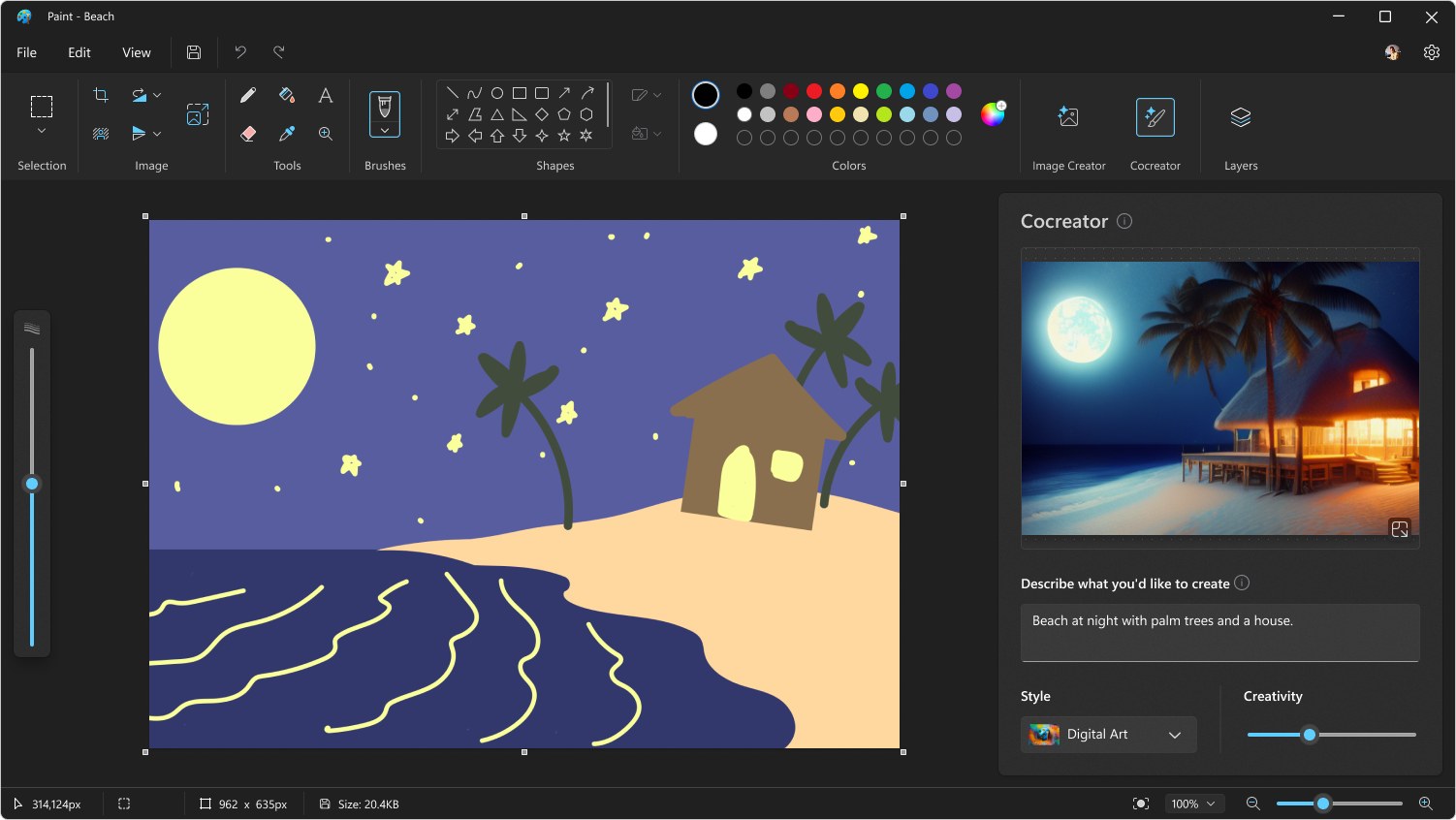The height and width of the screenshot is (820, 1456).
Task: Open the Layers panel
Action: pos(1241,117)
